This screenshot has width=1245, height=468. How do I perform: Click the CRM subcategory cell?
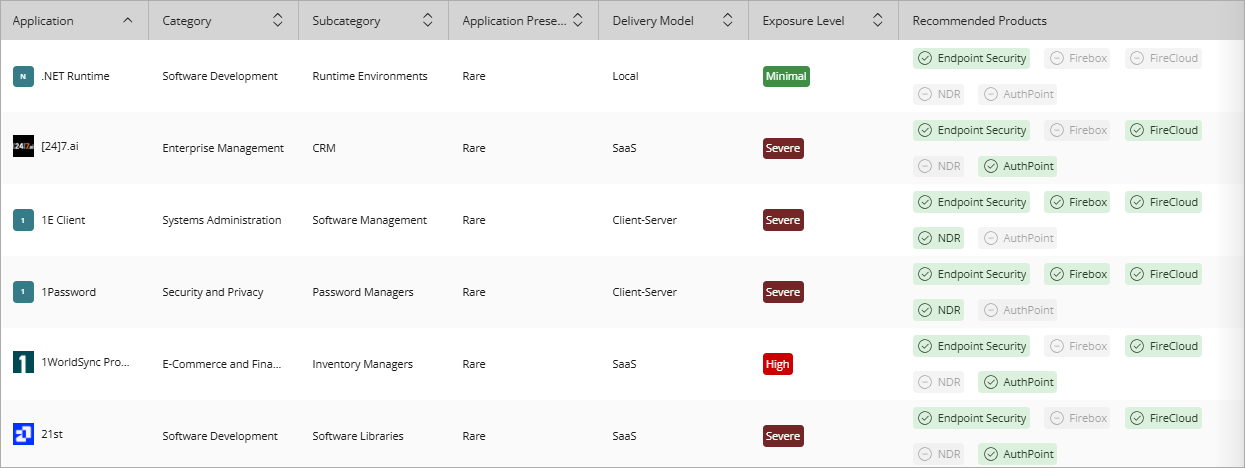point(324,148)
